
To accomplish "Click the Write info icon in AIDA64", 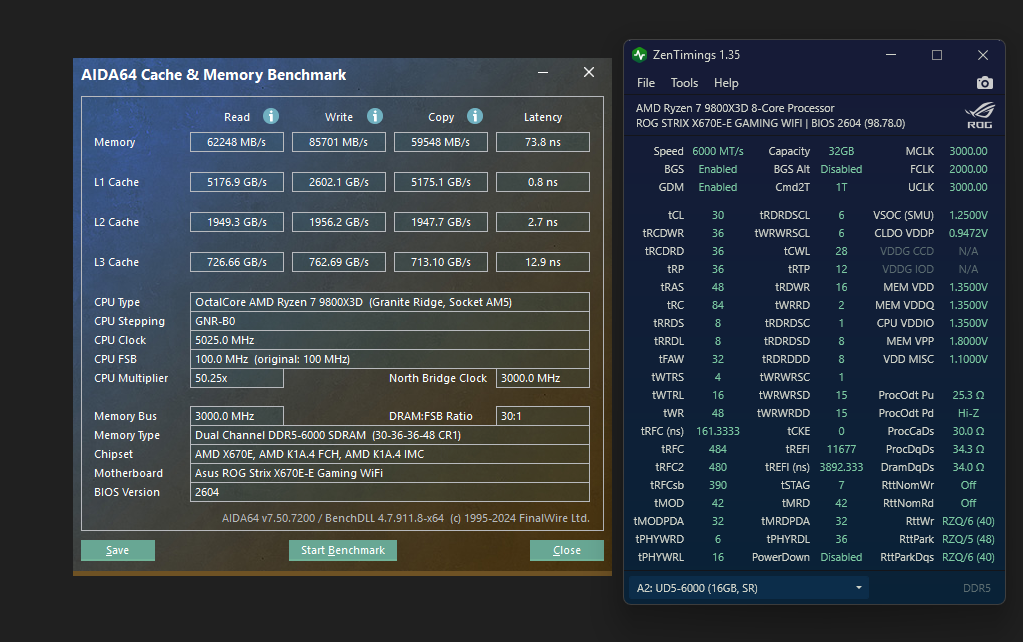I will click(x=374, y=116).
